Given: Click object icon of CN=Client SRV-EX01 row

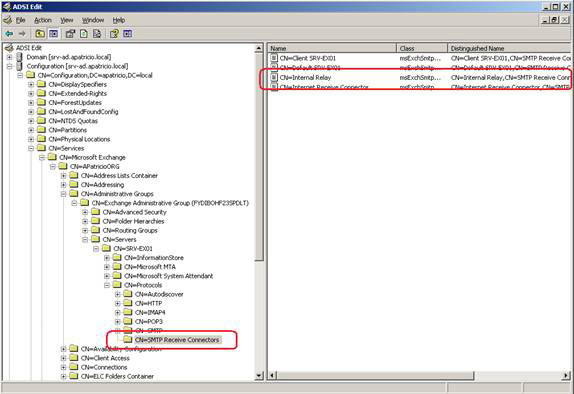Looking at the screenshot, I should (274, 58).
